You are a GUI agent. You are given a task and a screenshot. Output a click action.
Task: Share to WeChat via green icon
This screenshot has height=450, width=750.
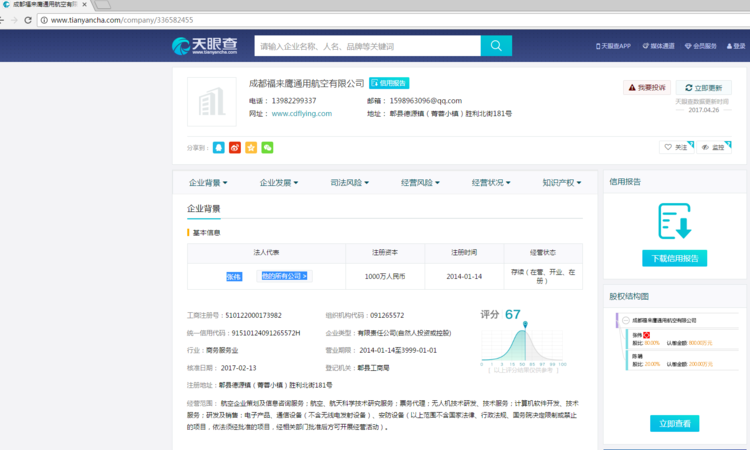(267, 147)
